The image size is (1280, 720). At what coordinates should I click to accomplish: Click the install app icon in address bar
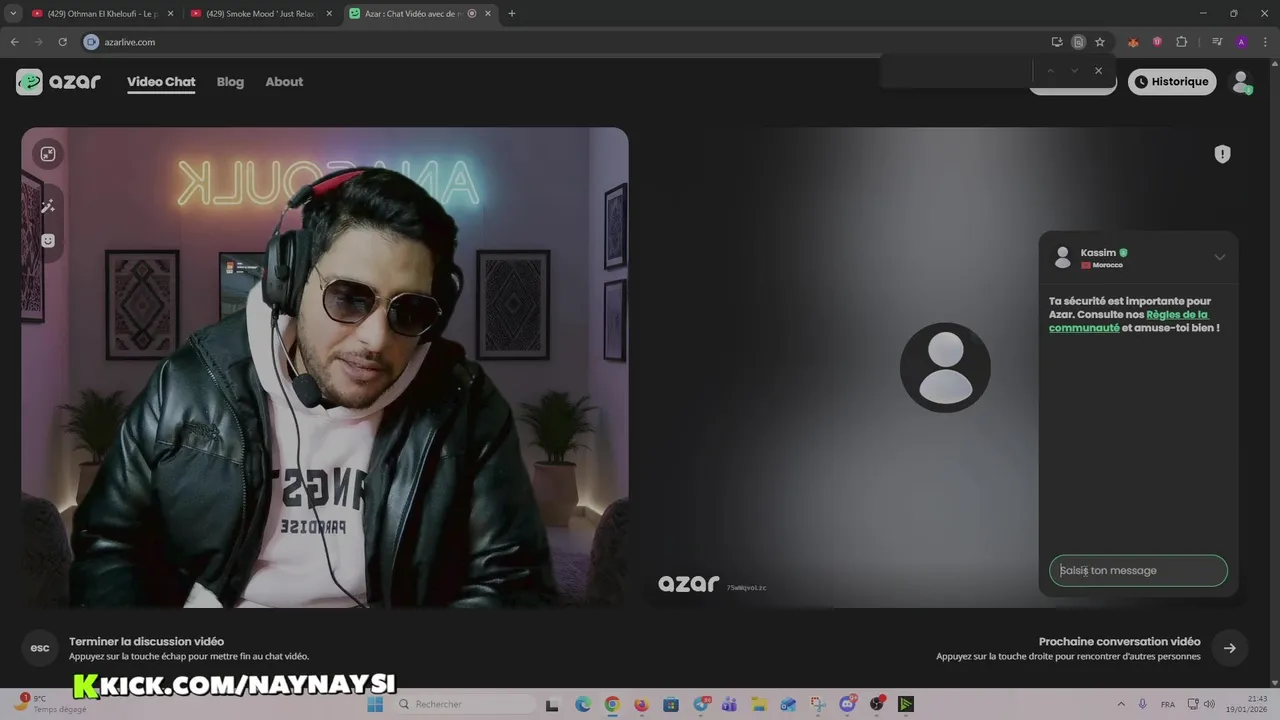click(x=1057, y=42)
